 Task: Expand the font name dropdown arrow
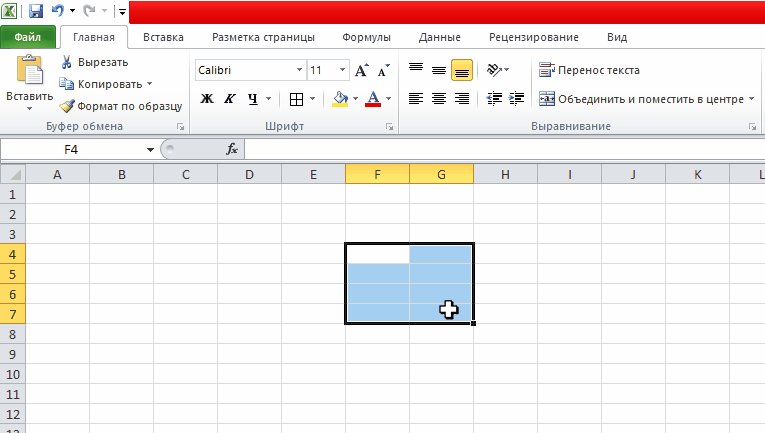point(300,70)
